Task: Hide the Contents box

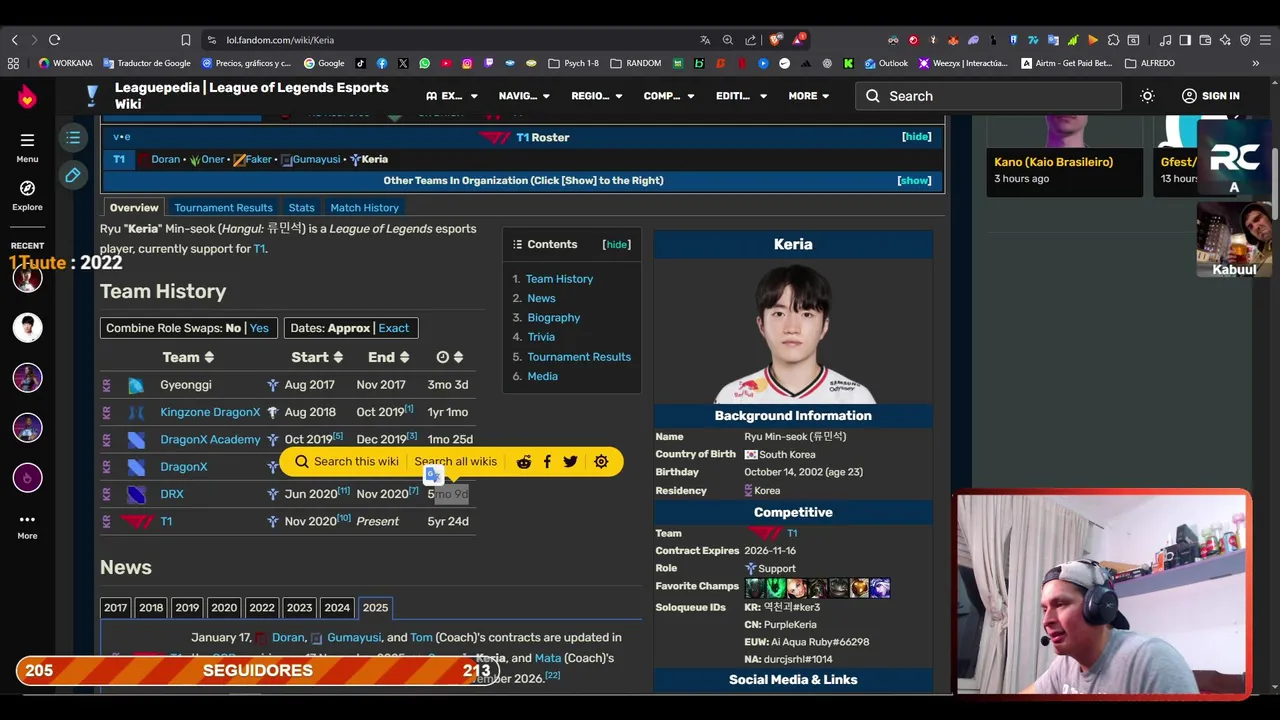Action: [x=616, y=244]
